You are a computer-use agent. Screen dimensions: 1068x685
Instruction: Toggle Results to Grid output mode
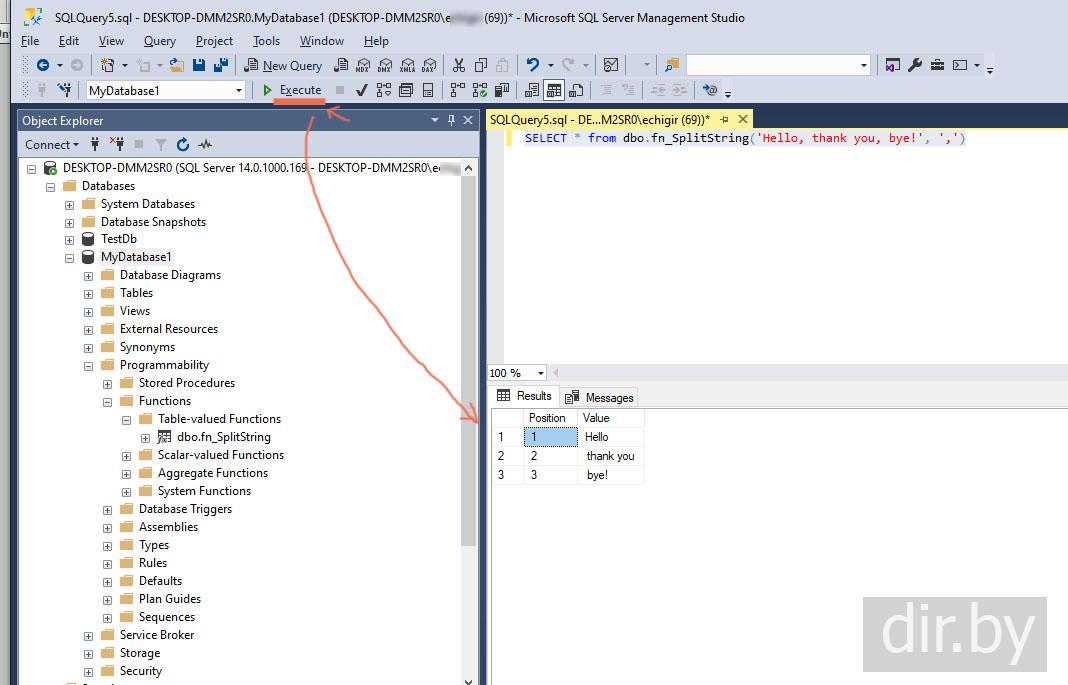click(x=554, y=90)
